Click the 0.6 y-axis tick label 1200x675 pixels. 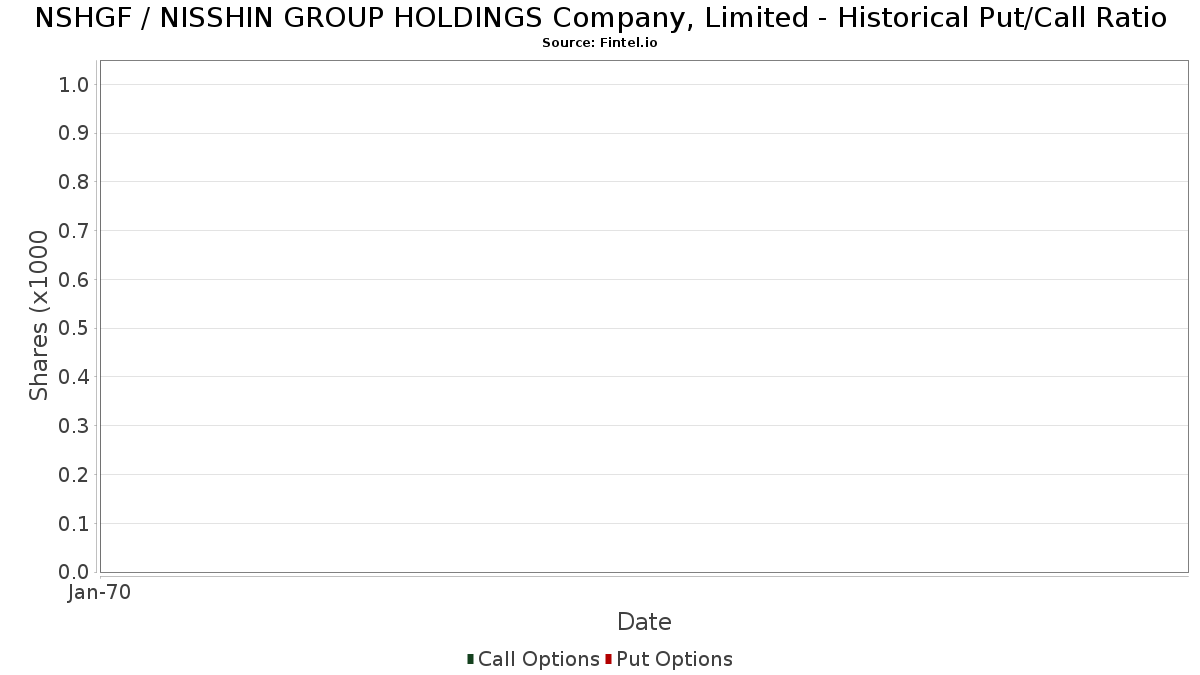[74, 280]
